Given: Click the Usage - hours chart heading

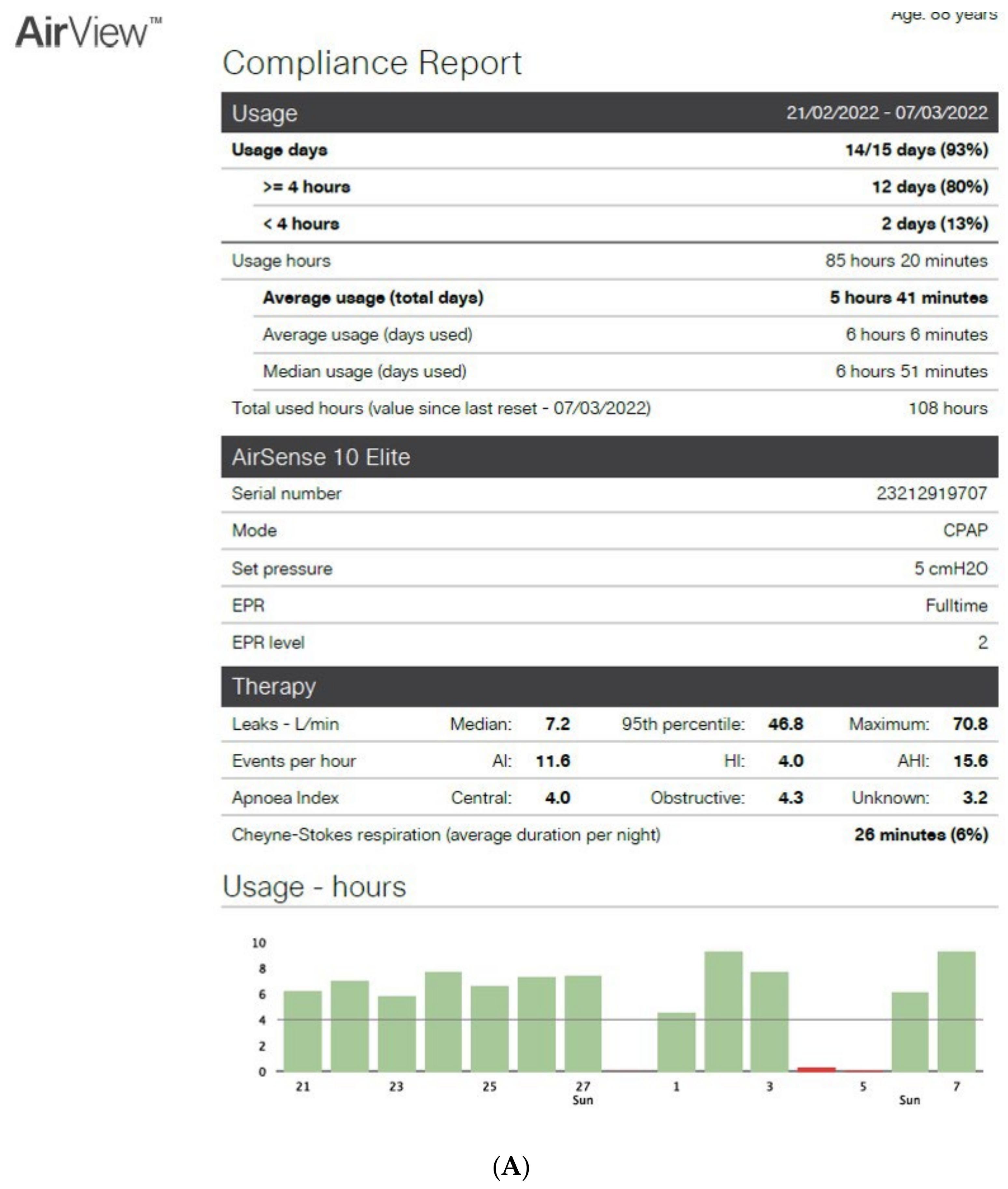Looking at the screenshot, I should coord(314,887).
